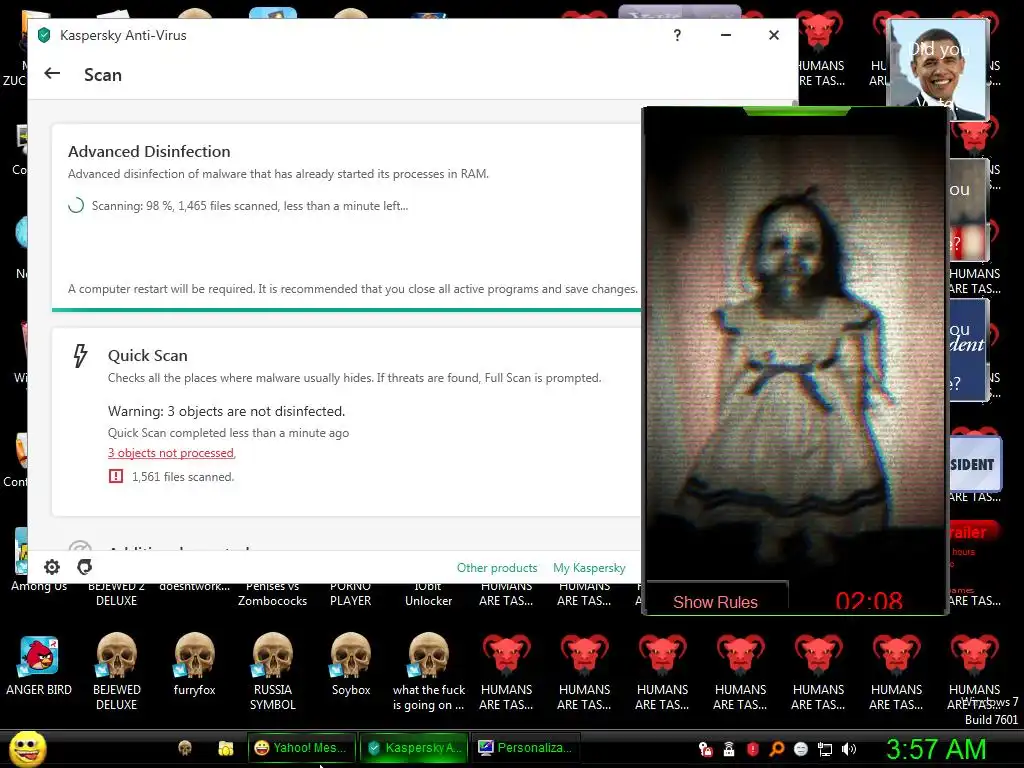Minimize the Kaspersky window
Image resolution: width=1024 pixels, height=768 pixels.
(x=726, y=35)
